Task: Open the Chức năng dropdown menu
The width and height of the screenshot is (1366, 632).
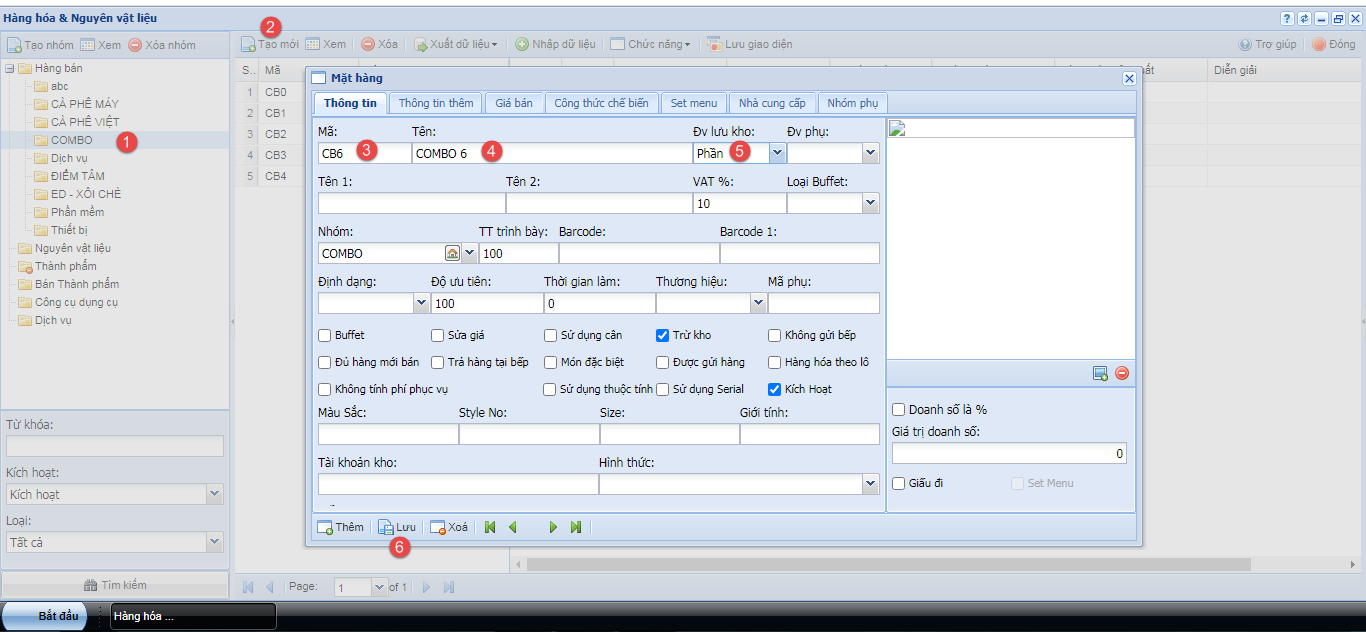Action: 650,44
